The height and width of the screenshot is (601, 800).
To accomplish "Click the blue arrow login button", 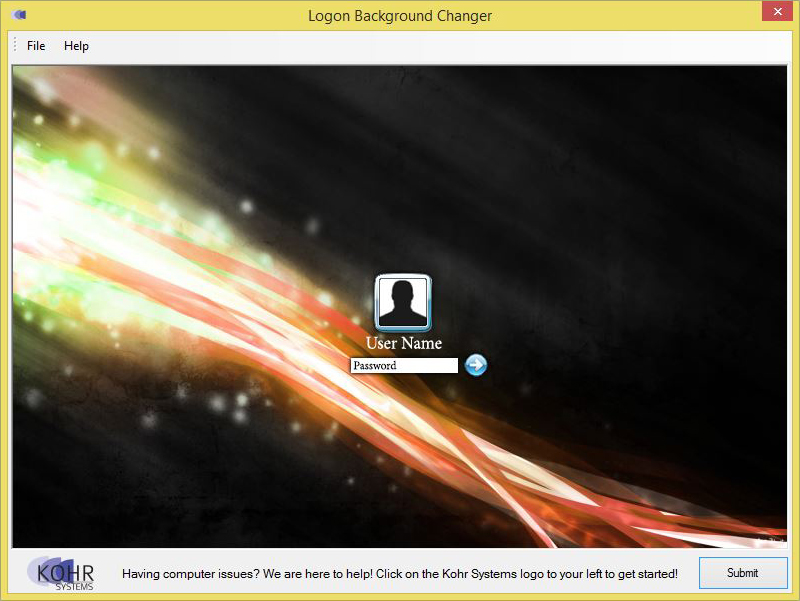I will 476,365.
